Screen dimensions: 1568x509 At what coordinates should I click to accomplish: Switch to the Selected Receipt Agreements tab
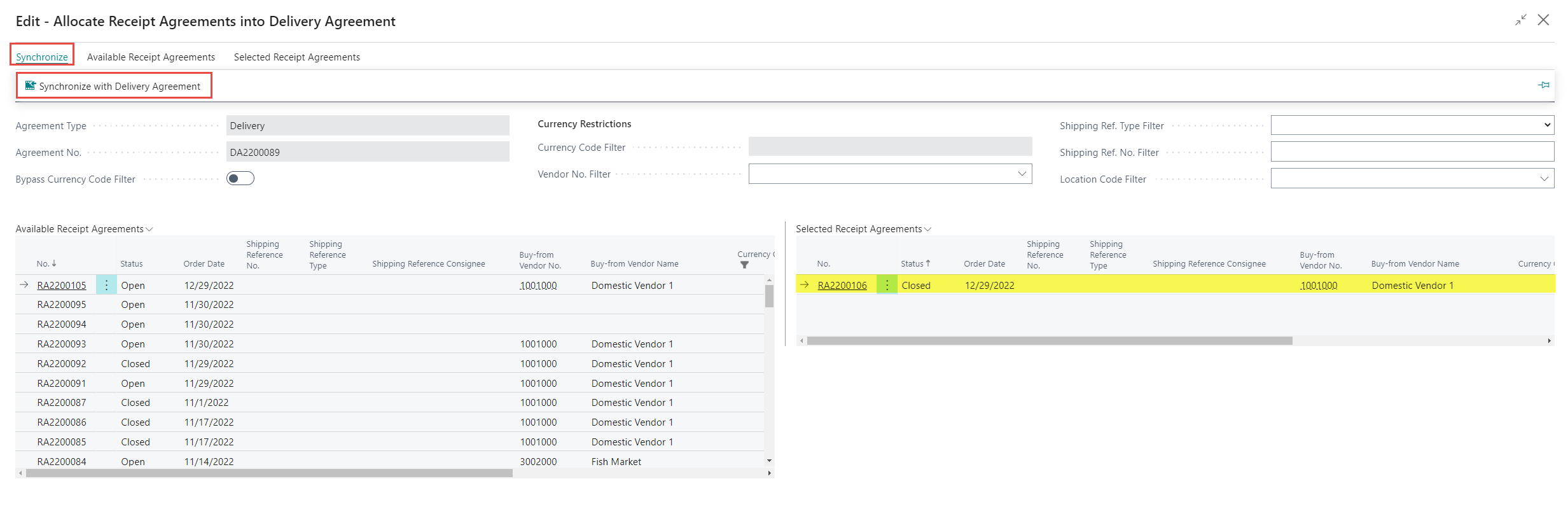pos(296,57)
